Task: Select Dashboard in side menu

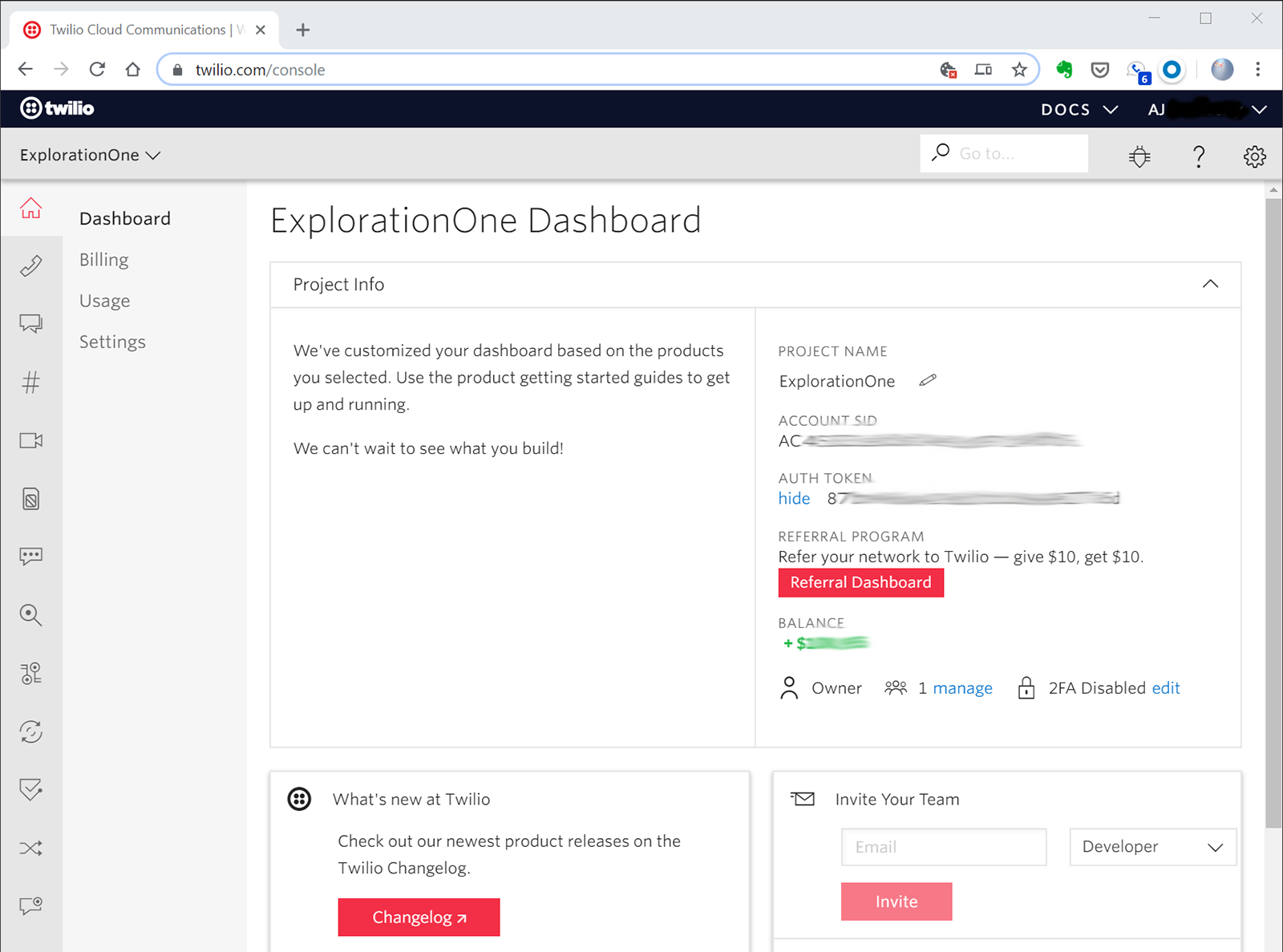Action: pyautogui.click(x=125, y=218)
